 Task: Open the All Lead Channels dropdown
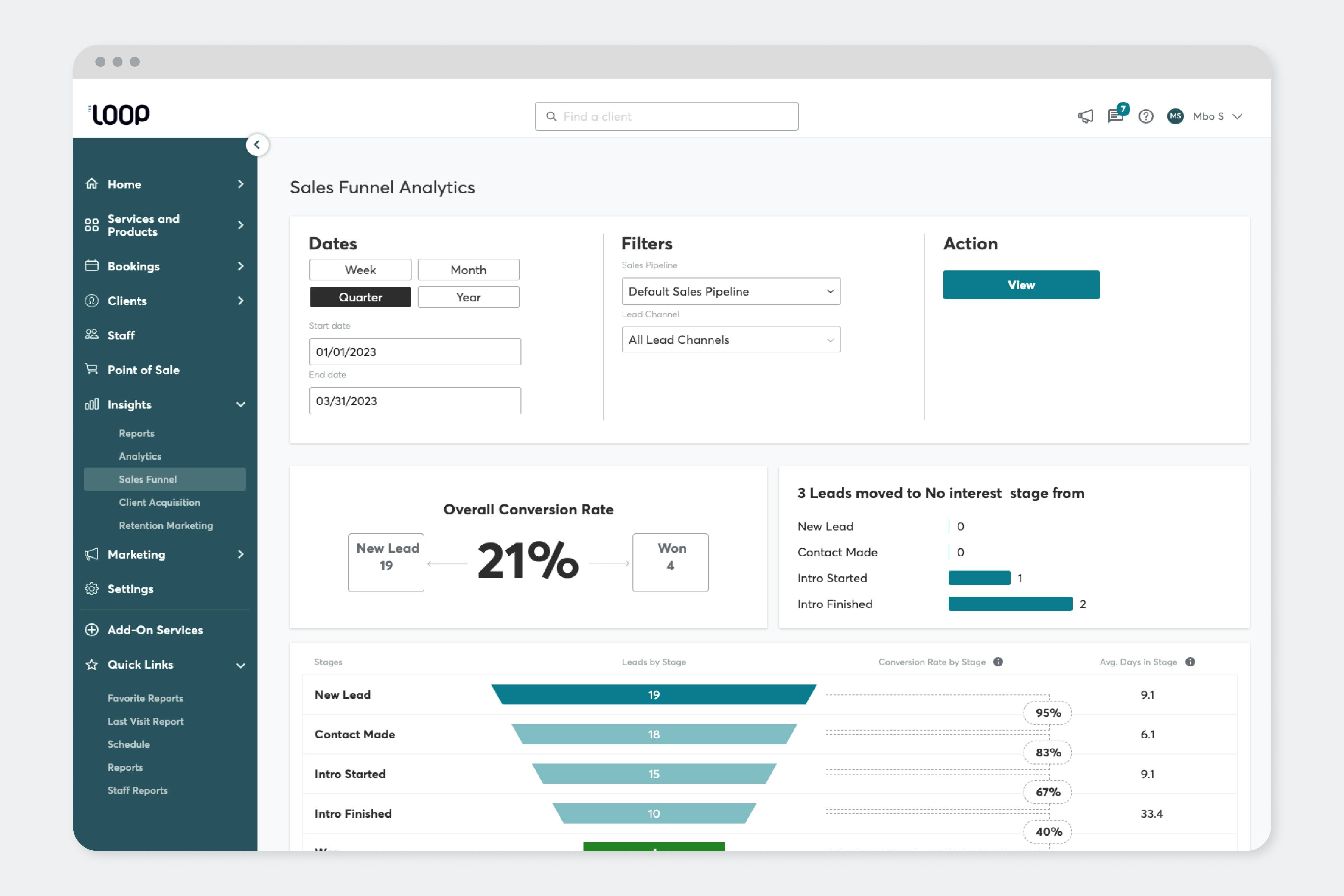730,340
